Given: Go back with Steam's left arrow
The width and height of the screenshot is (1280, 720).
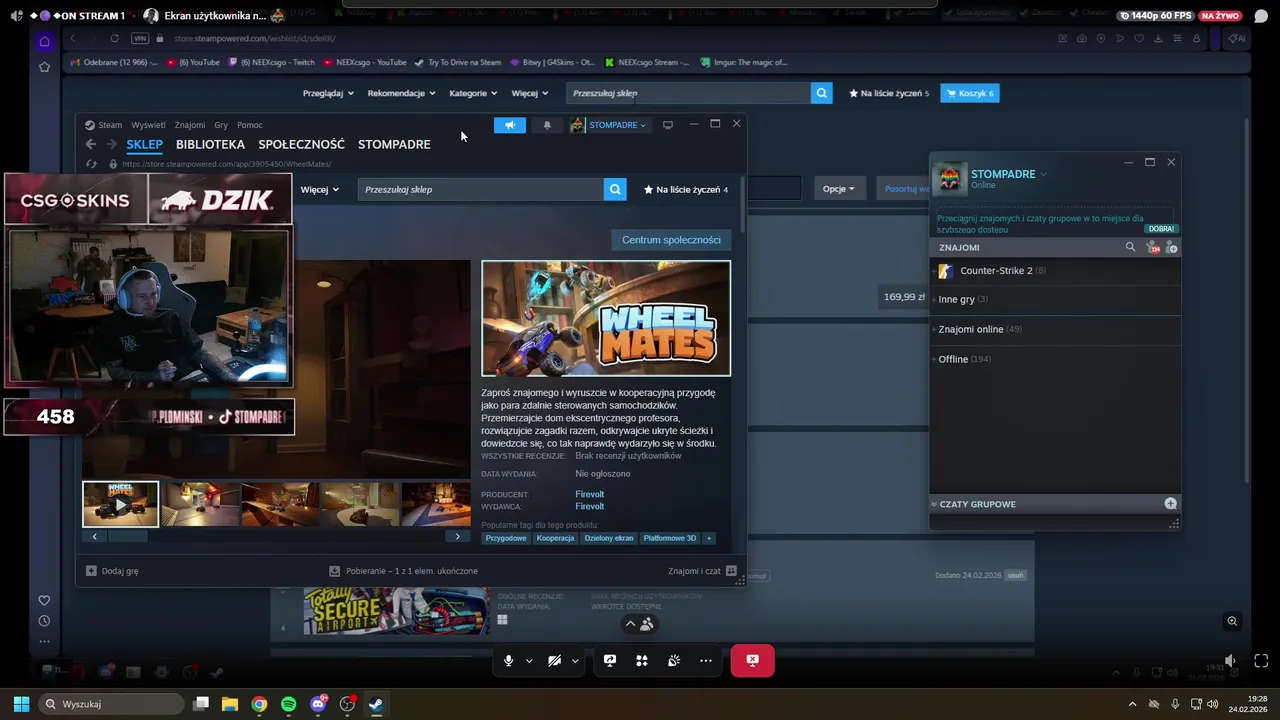Looking at the screenshot, I should pyautogui.click(x=91, y=144).
